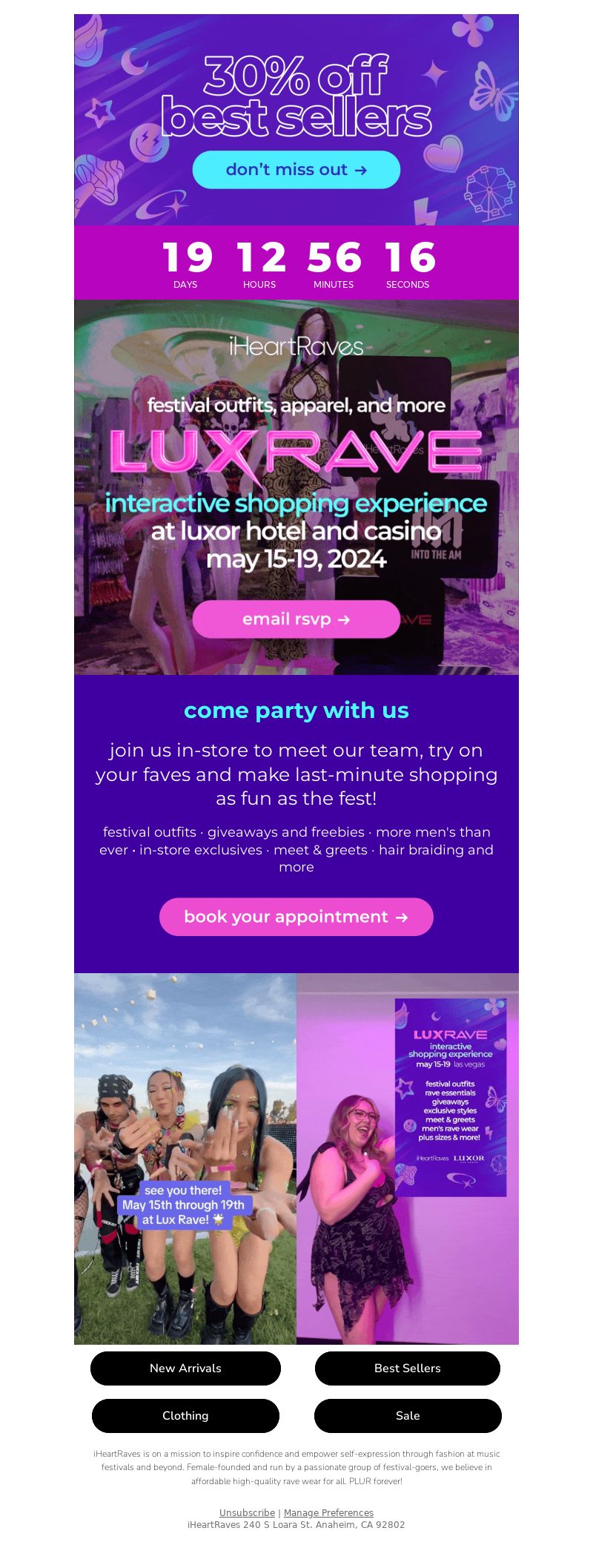
Task: Open the Best Sellers category
Action: point(408,1368)
